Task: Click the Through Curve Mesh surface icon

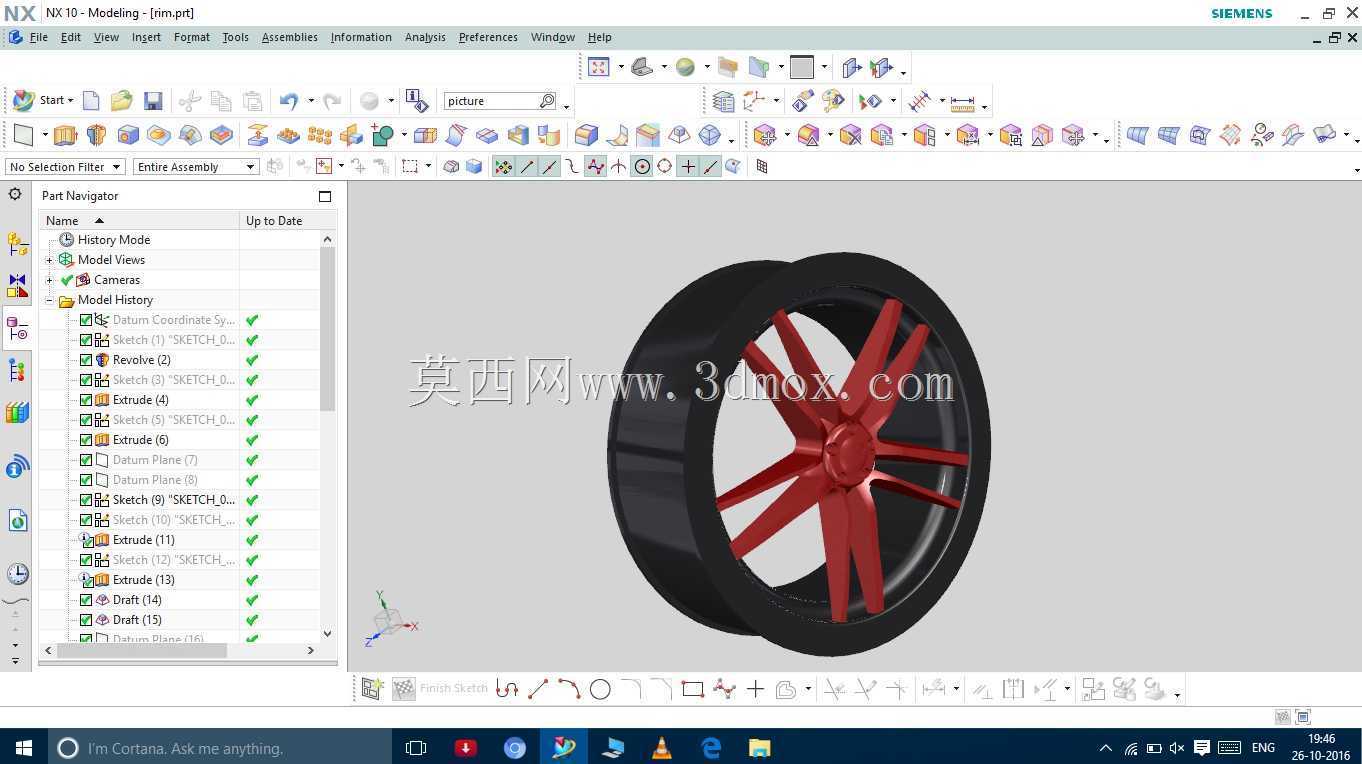Action: pos(1167,135)
